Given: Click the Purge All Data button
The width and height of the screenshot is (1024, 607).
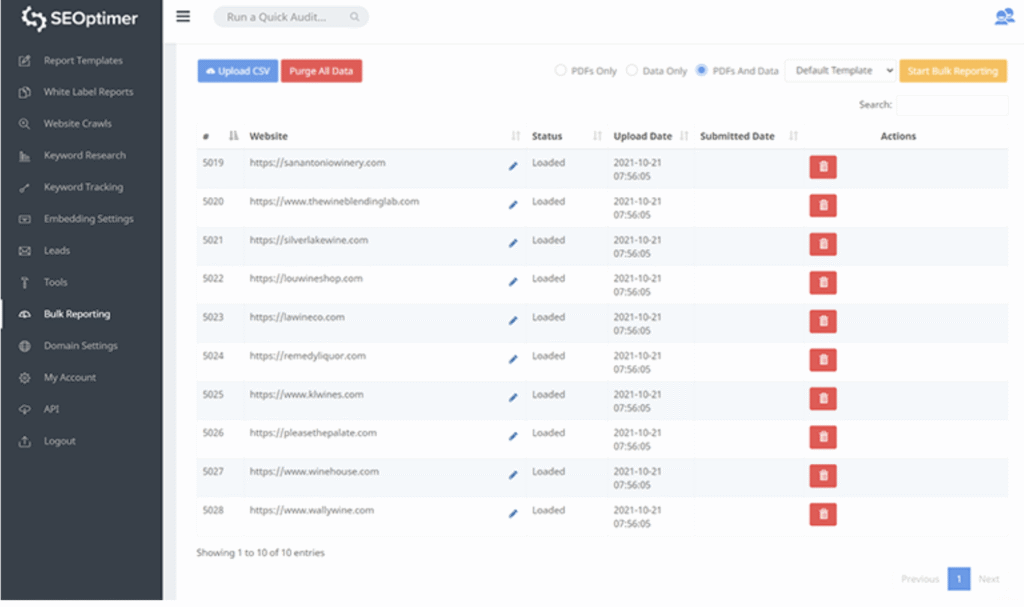Looking at the screenshot, I should click(x=321, y=71).
